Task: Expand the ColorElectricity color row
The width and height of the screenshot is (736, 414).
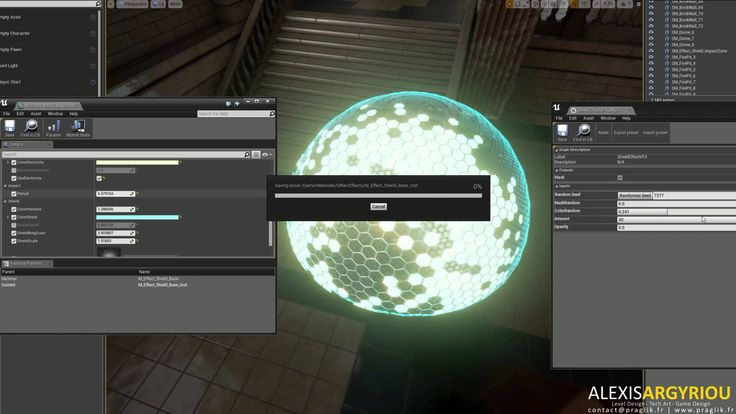Action: tap(8, 162)
